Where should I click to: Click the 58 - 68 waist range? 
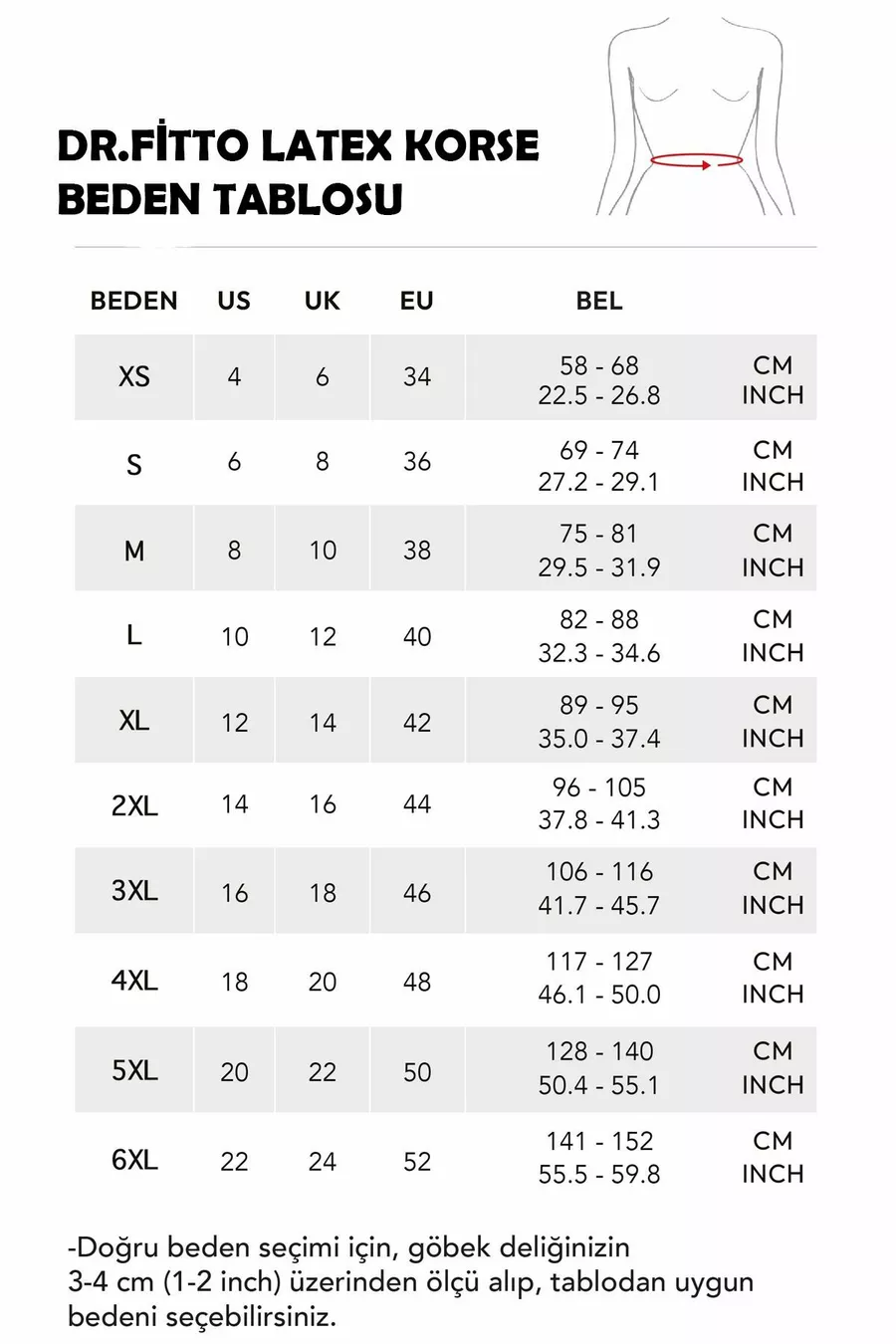pos(599,365)
